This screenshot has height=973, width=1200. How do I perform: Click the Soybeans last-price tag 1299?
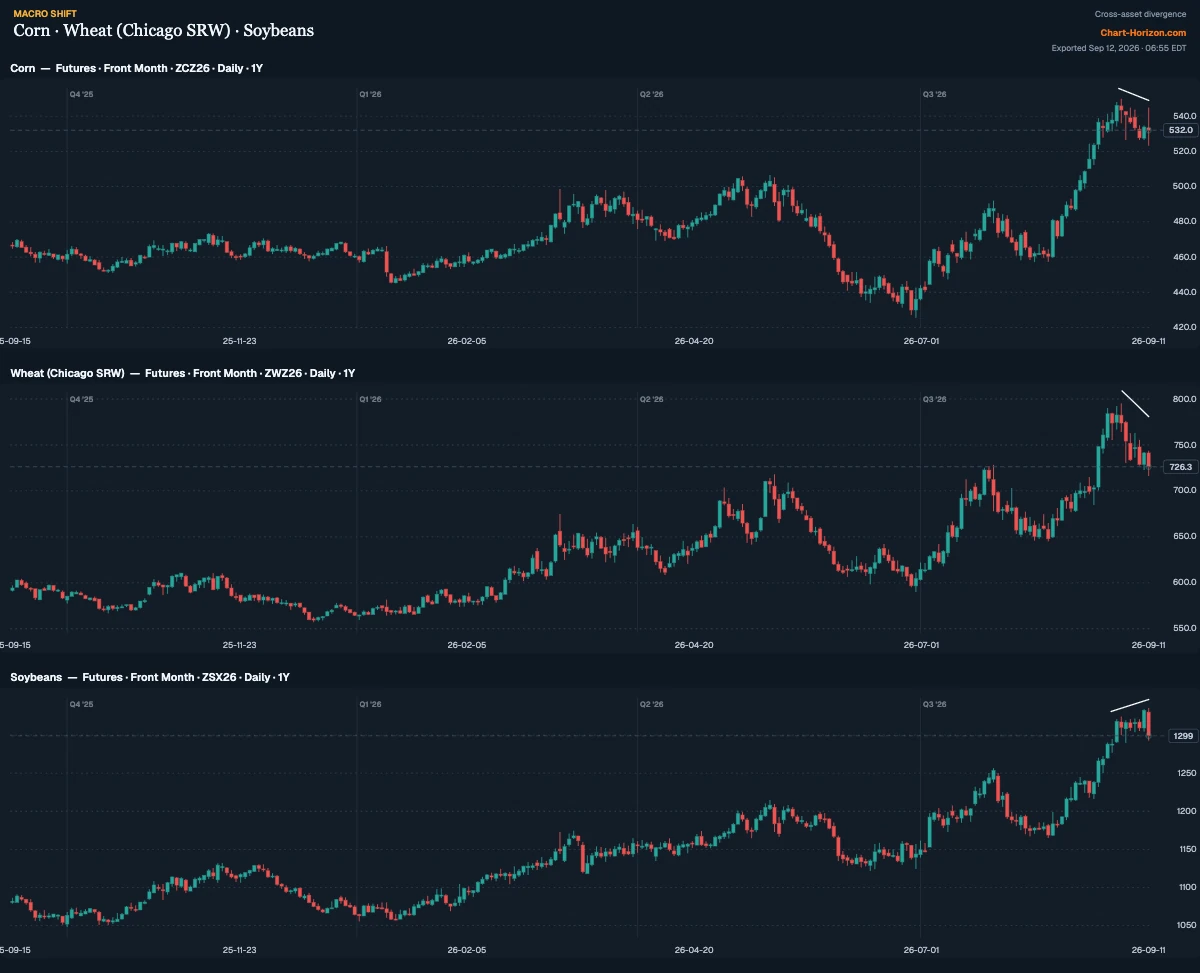1184,736
